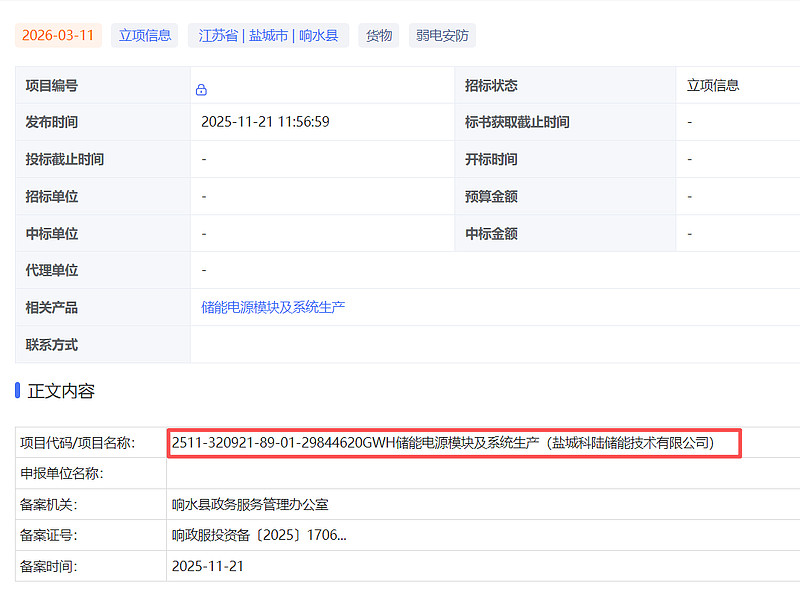
Task: Select the 响水县政务服务管理办公室 value
Action: coord(250,505)
